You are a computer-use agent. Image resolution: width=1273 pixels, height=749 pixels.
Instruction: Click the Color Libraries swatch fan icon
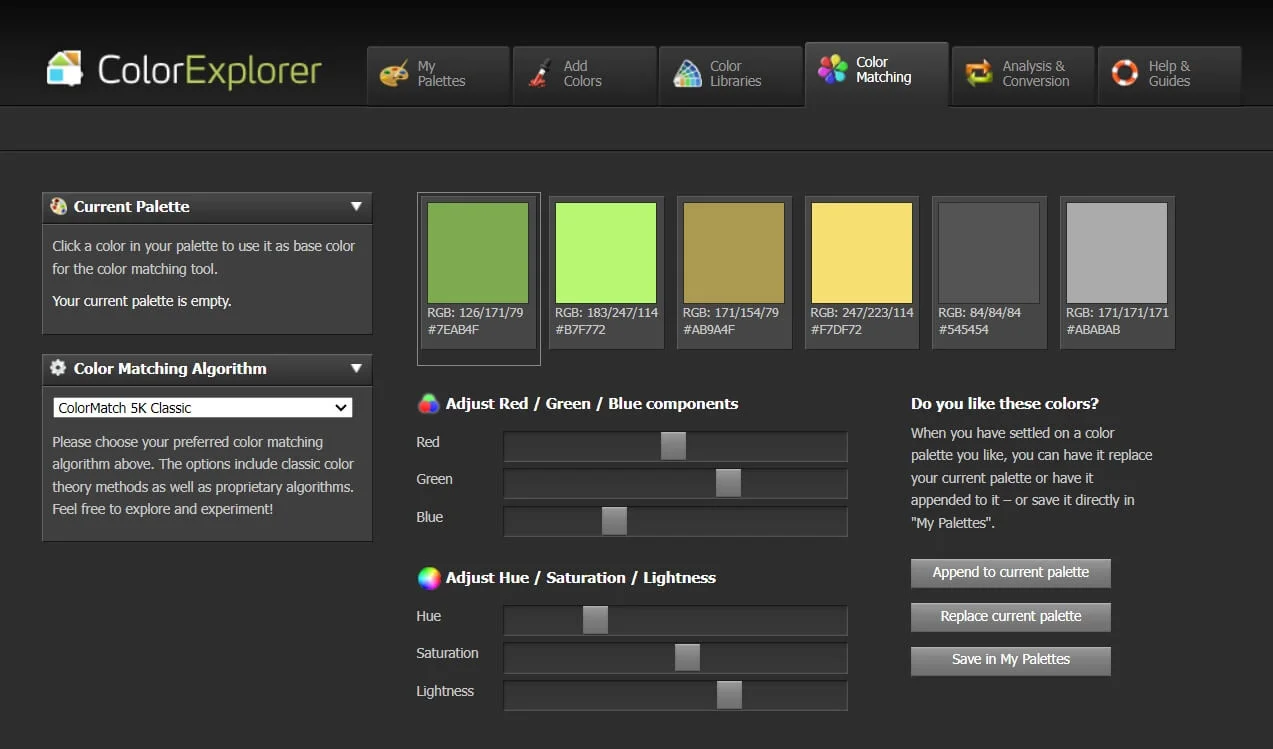coord(688,74)
